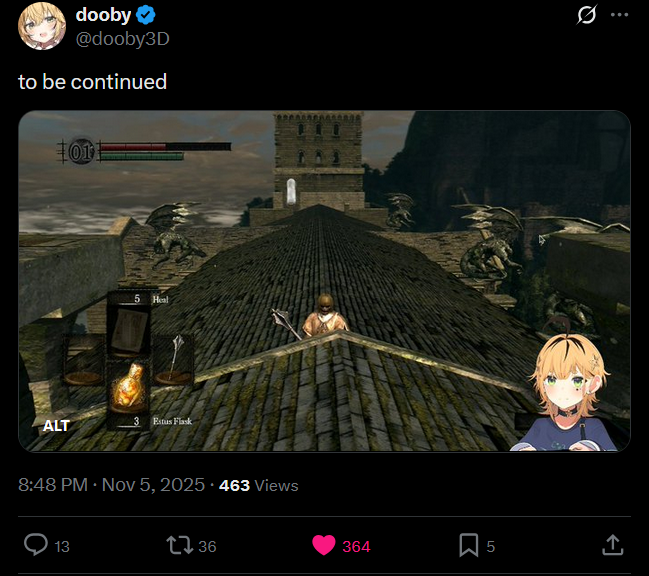
Task: Open dooby's profile avatar picture
Action: [x=42, y=26]
